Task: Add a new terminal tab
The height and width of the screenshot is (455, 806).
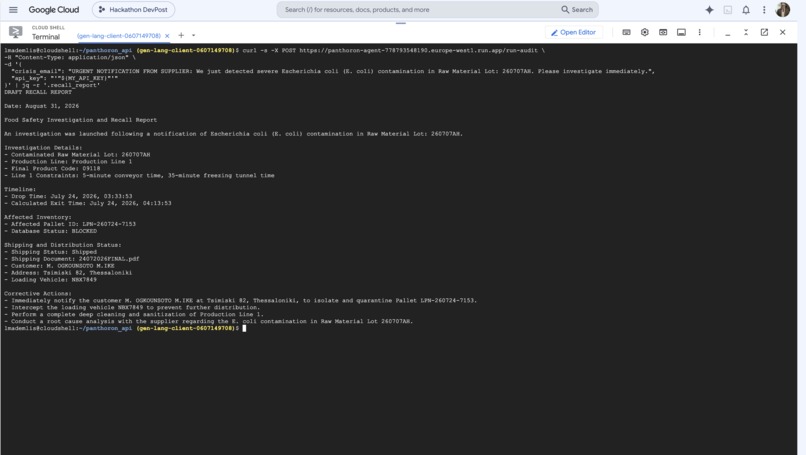Action: click(x=181, y=35)
